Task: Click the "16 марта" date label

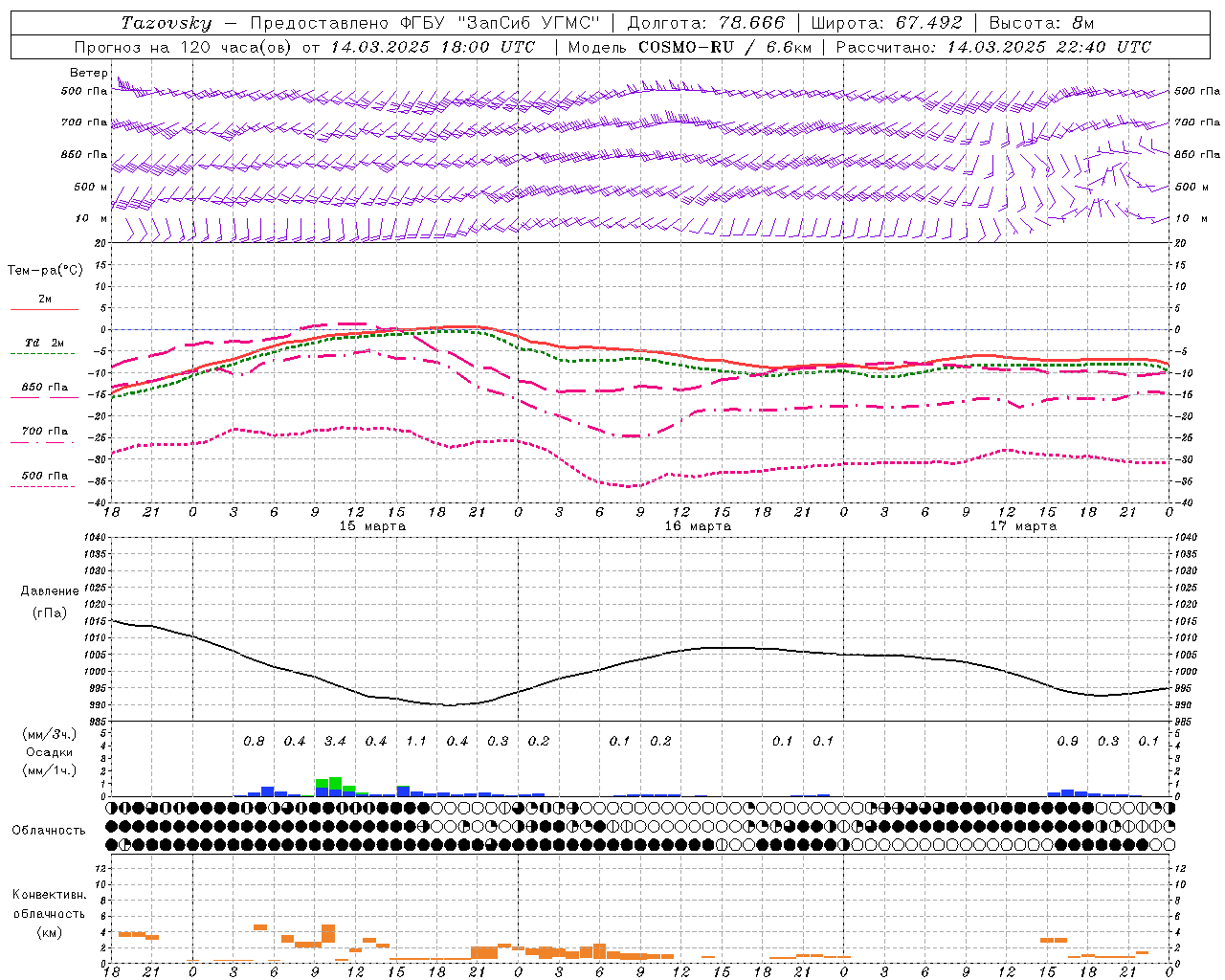Action: pyautogui.click(x=698, y=526)
